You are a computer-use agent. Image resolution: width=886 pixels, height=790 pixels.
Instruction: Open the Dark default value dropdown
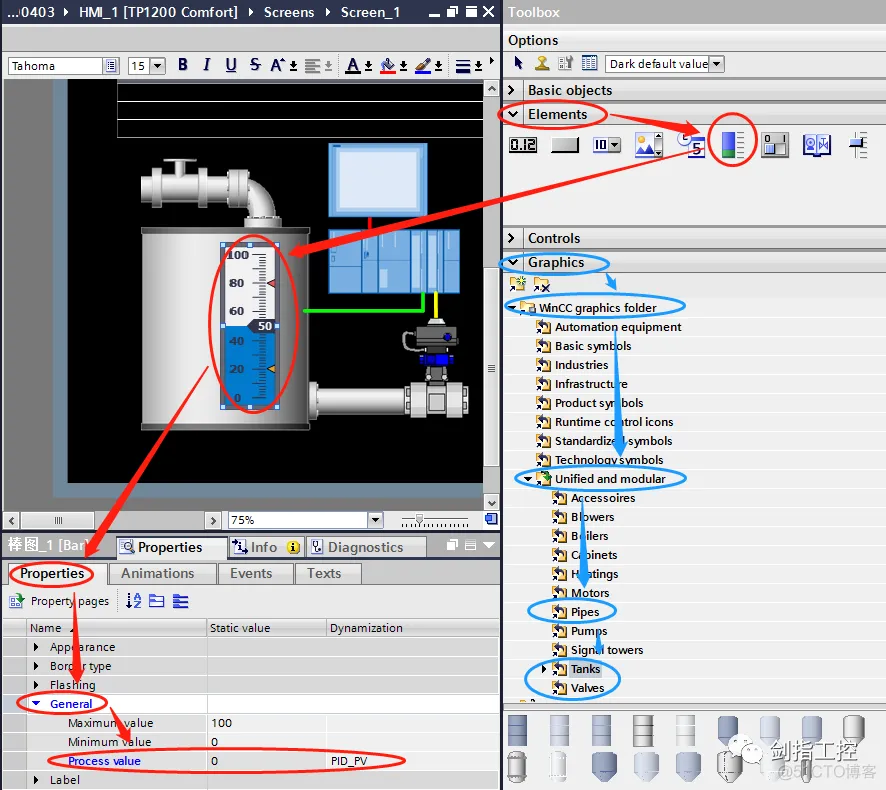coord(716,64)
